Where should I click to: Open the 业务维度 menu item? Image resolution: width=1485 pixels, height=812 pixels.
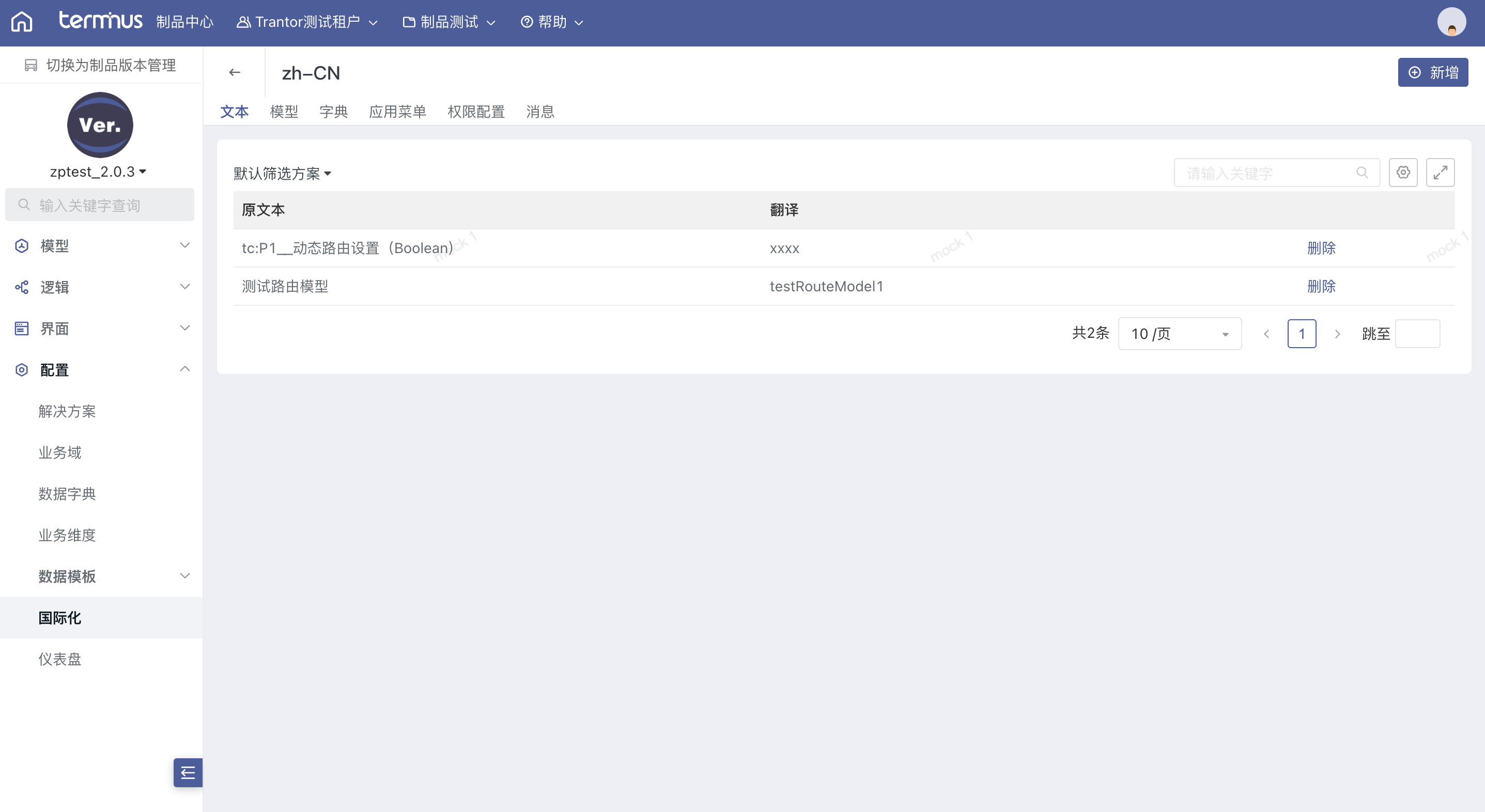point(67,535)
